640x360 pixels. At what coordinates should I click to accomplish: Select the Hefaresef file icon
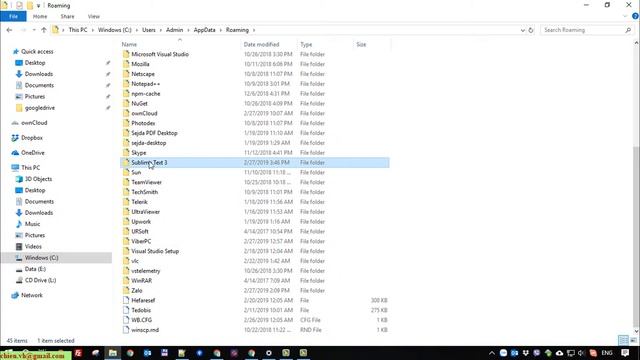click(x=126, y=300)
